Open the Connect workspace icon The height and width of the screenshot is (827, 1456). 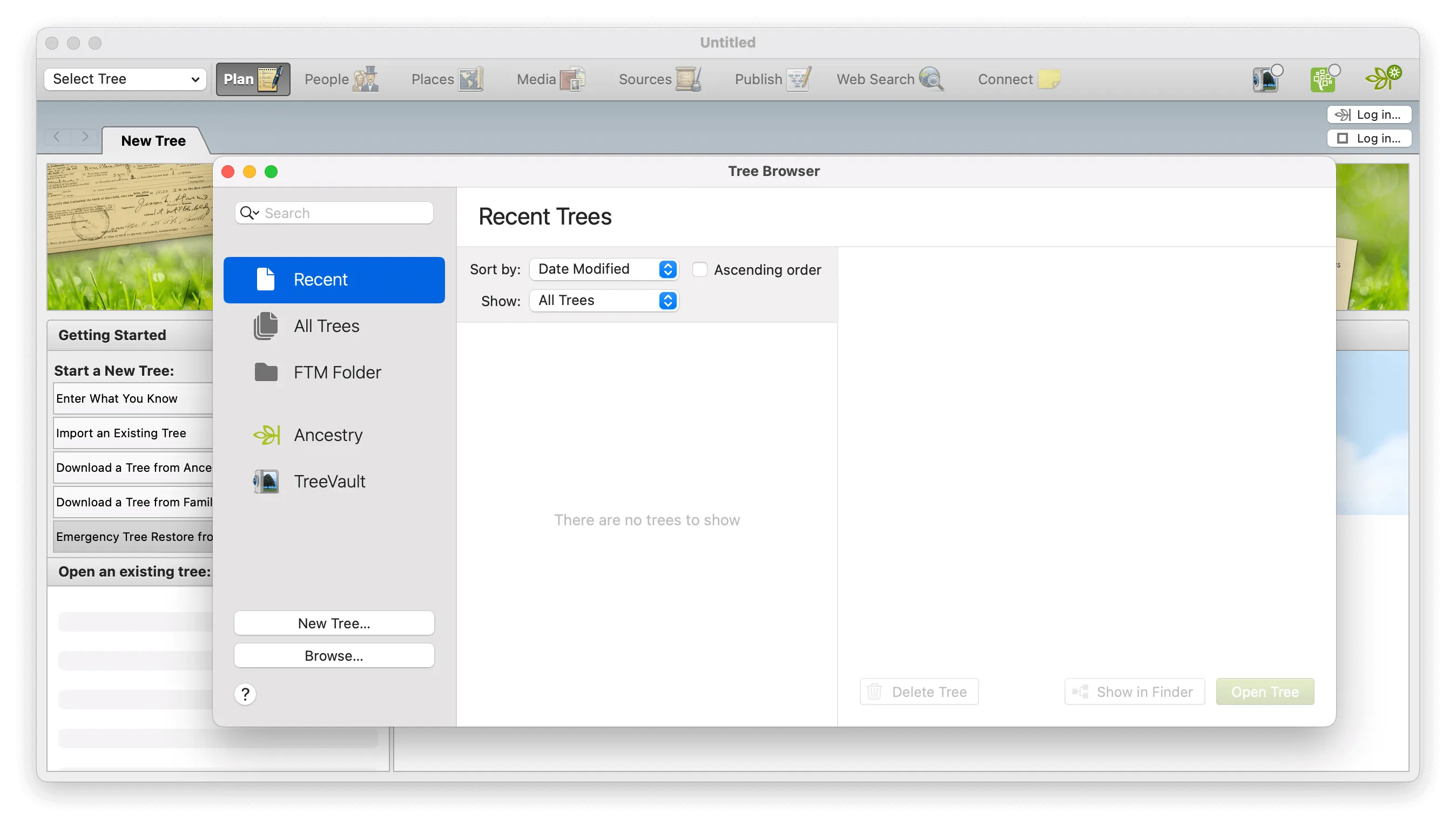point(1017,79)
